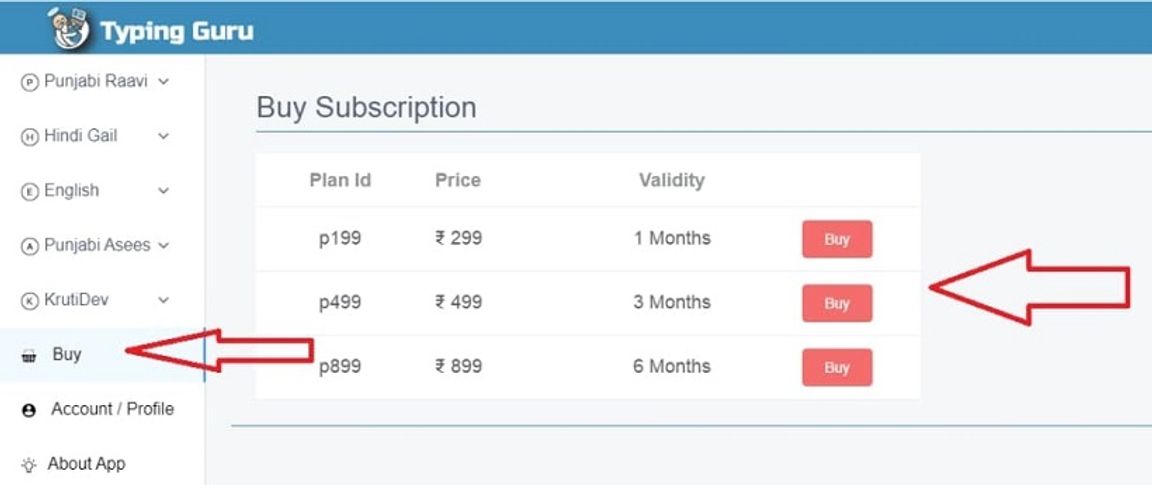The width and height of the screenshot is (1152, 485).
Task: Click the Typing Guru logo icon
Action: pyautogui.click(x=68, y=28)
